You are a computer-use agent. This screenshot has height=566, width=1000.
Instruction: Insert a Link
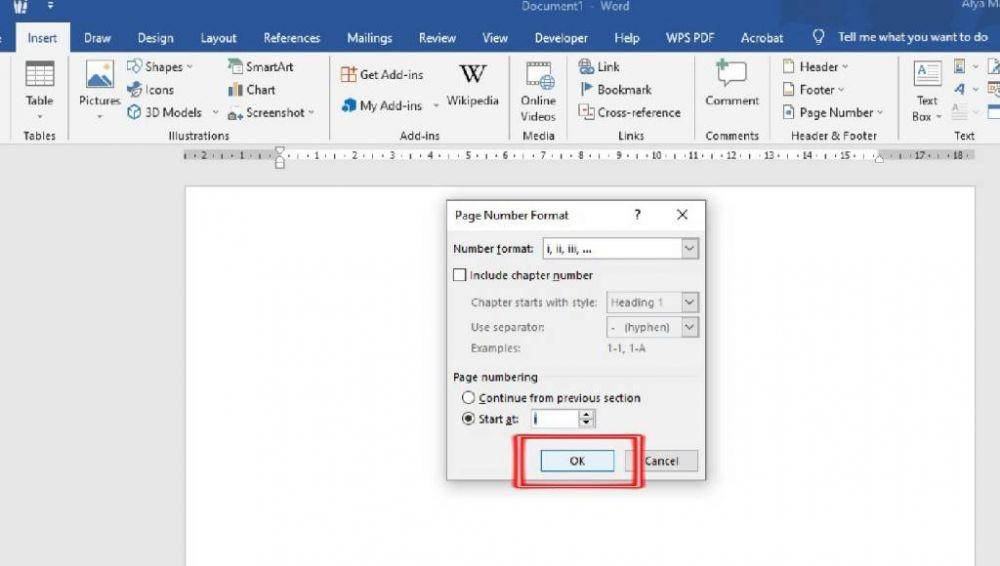click(599, 66)
